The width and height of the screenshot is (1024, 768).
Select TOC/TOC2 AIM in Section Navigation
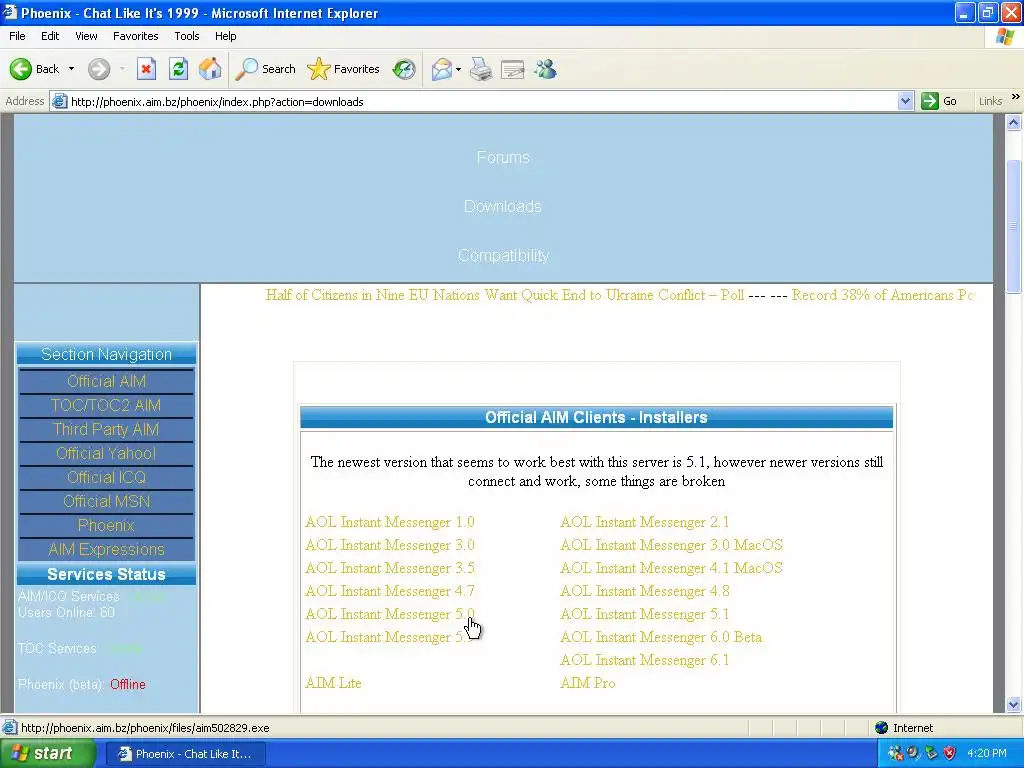tap(106, 405)
